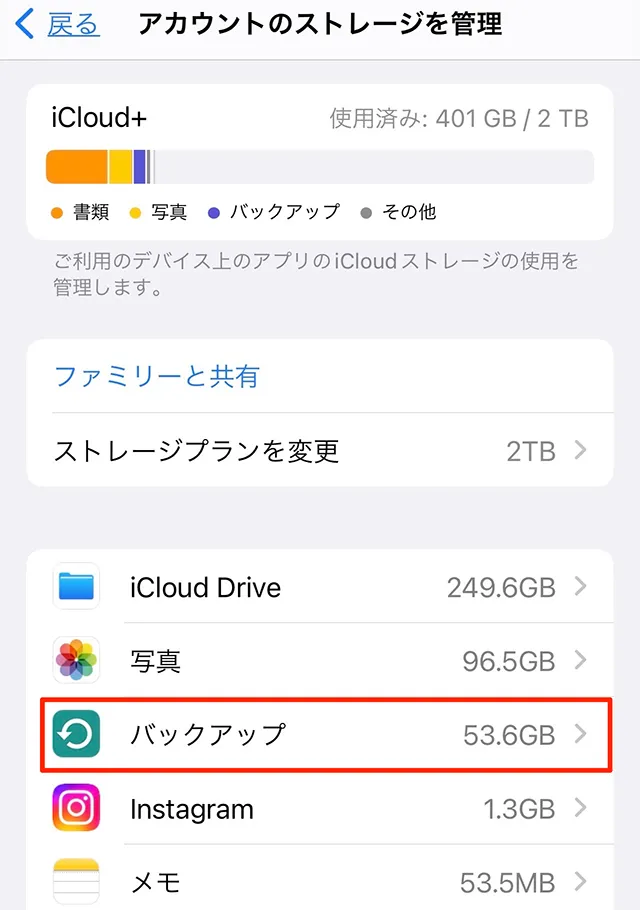Open the iCloud Drive folder icon
This screenshot has height=910, width=640.
click(x=76, y=587)
